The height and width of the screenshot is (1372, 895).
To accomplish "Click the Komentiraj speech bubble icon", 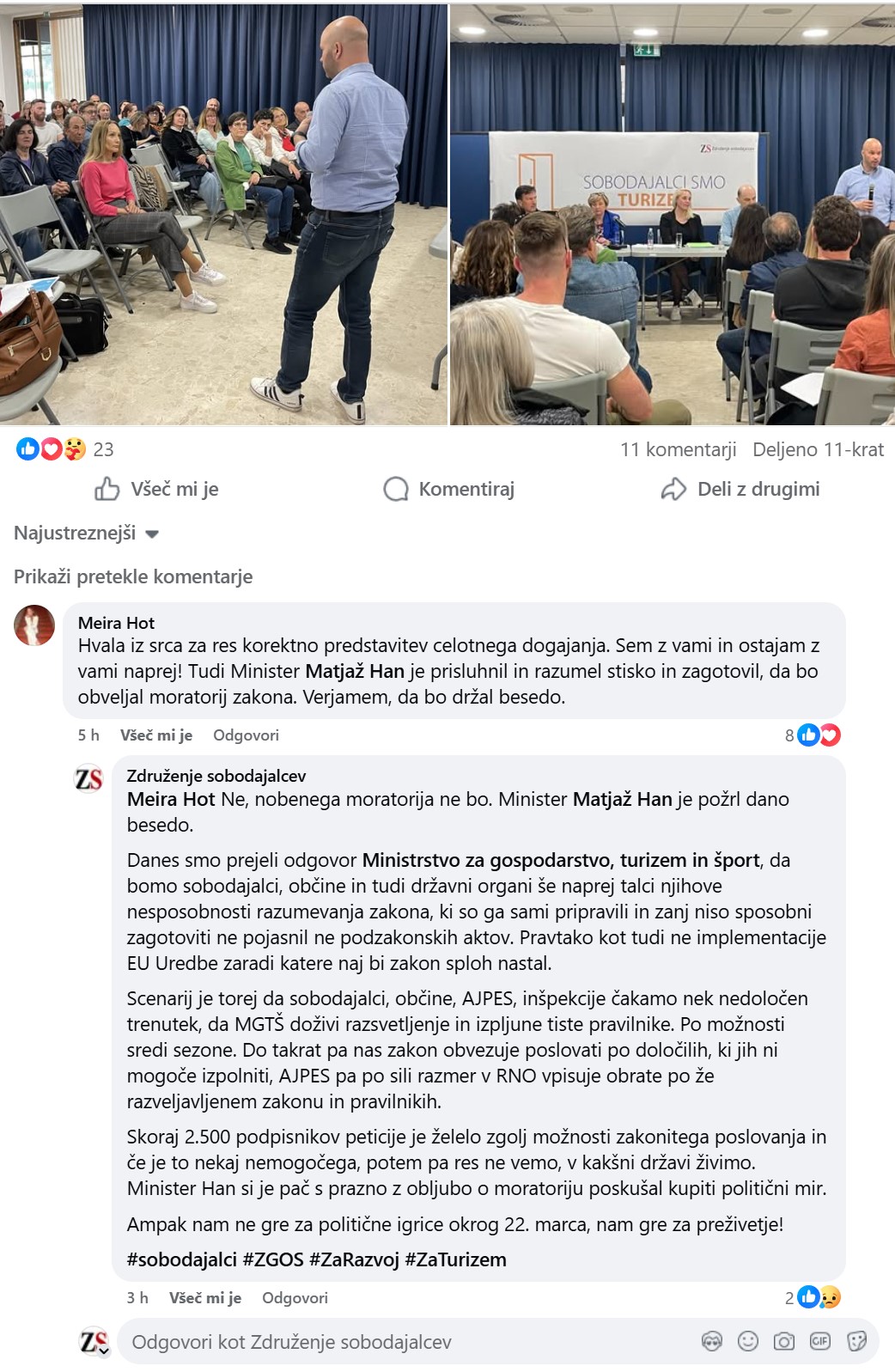I will pos(396,489).
